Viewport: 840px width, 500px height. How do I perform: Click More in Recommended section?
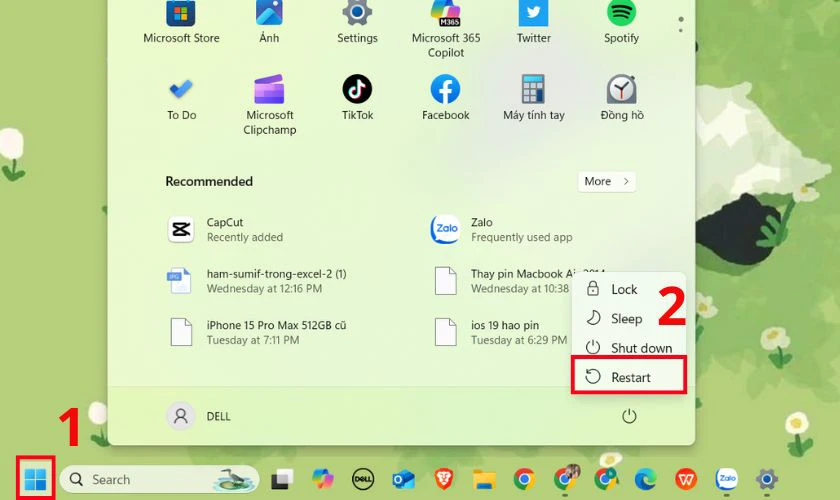click(606, 182)
